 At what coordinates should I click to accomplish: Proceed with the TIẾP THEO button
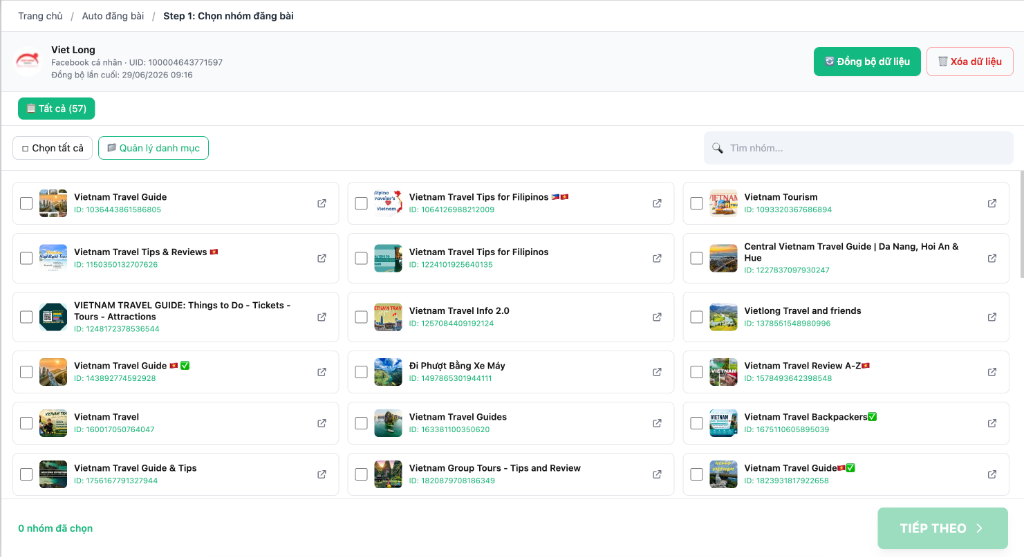click(x=942, y=528)
